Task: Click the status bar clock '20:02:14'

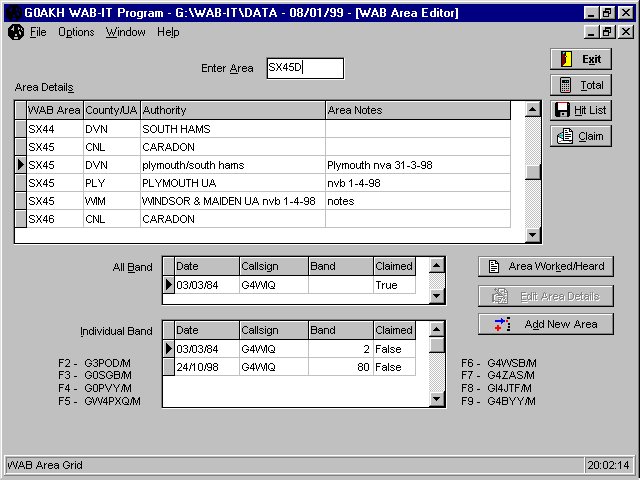Action: coord(608,465)
